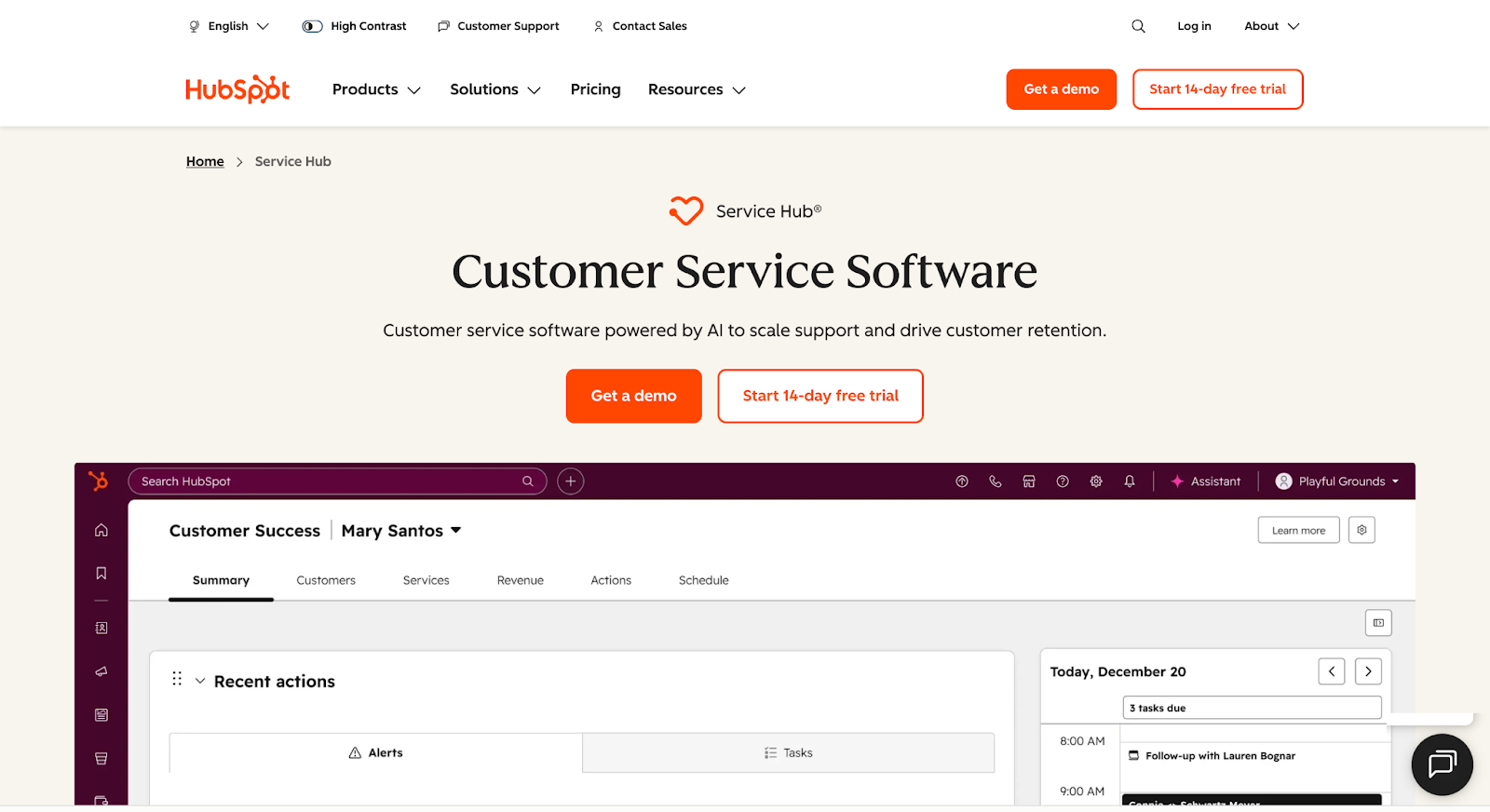Select the Summary tab
1490x812 pixels.
221,580
